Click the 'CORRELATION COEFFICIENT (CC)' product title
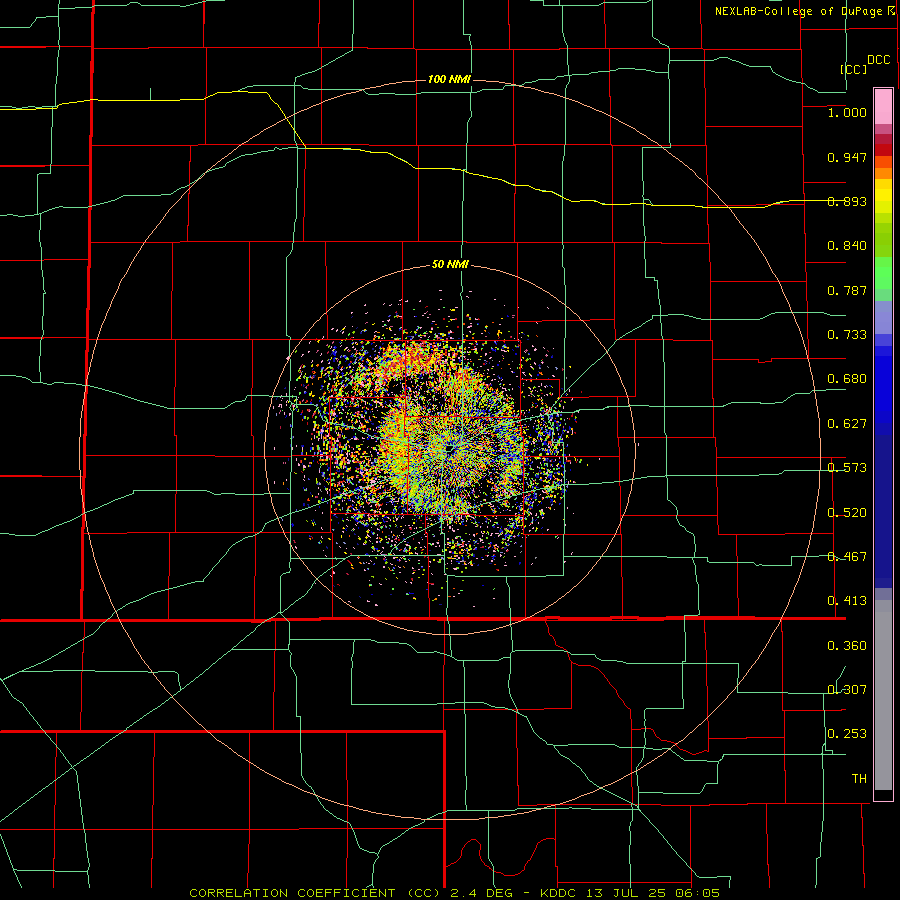 316,893
